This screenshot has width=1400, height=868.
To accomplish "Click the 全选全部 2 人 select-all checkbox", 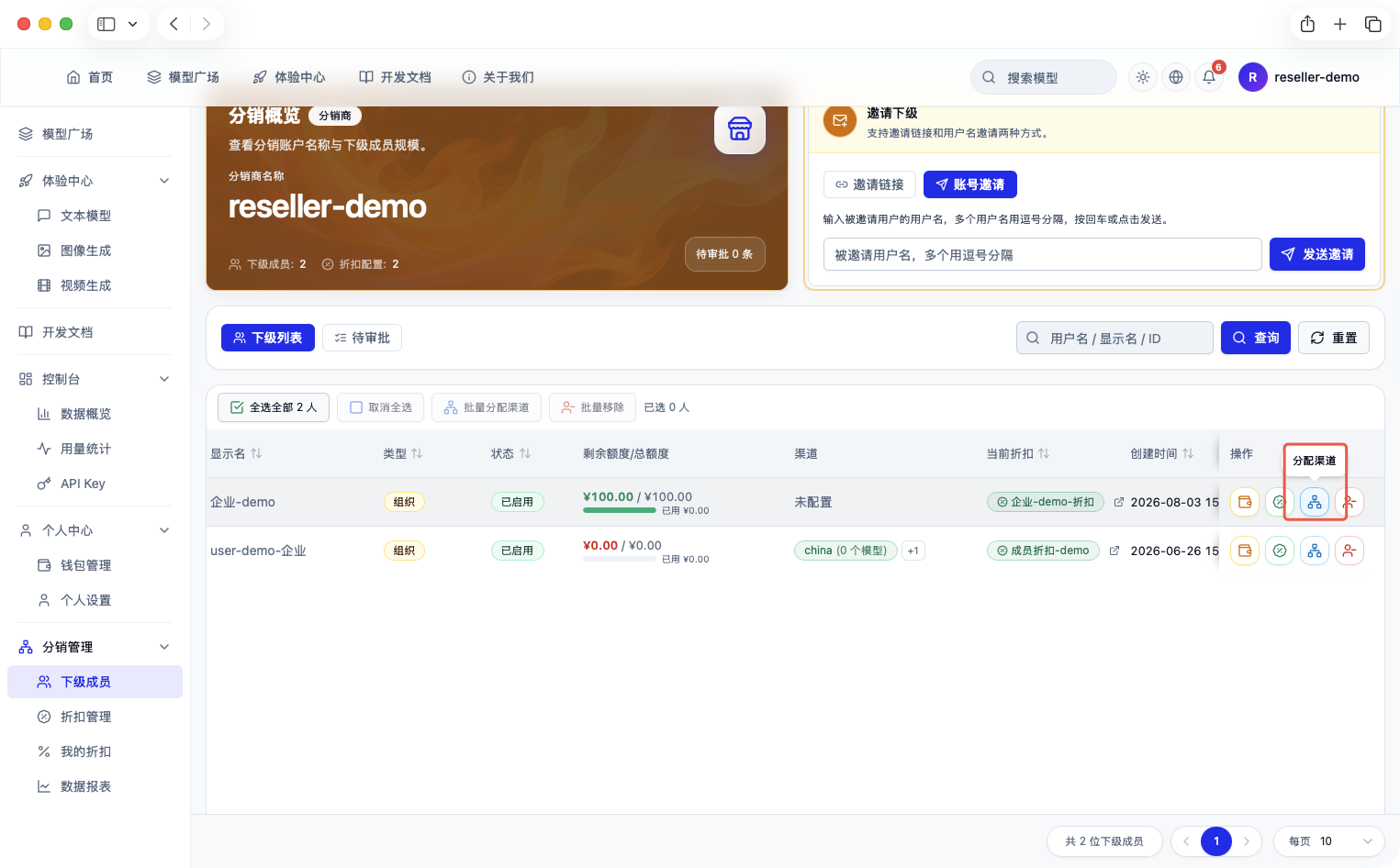I will (274, 407).
